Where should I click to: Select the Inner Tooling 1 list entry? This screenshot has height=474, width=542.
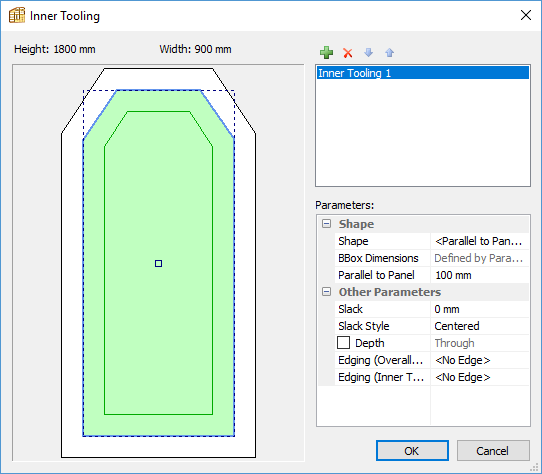pyautogui.click(x=423, y=73)
